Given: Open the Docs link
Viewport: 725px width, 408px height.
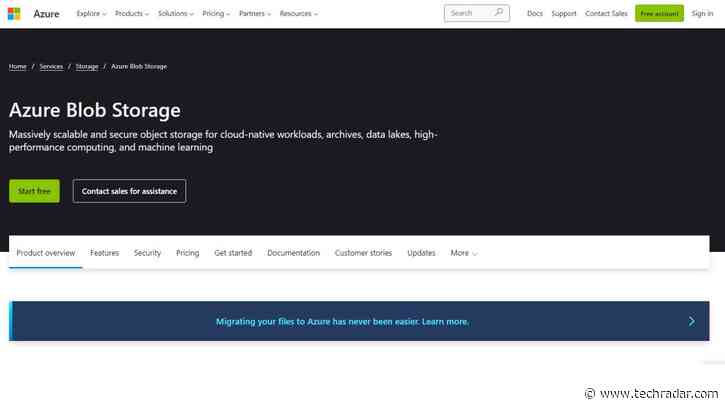Looking at the screenshot, I should coord(535,14).
